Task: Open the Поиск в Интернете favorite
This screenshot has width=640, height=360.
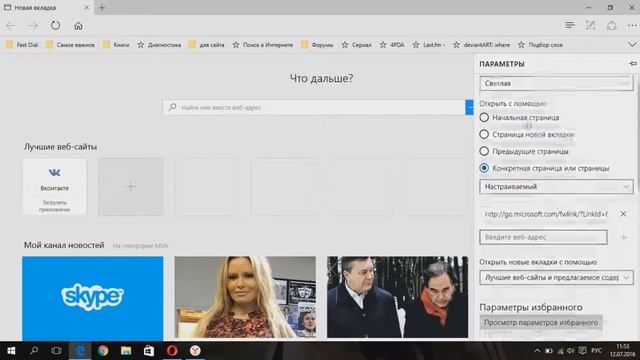Action: point(262,45)
